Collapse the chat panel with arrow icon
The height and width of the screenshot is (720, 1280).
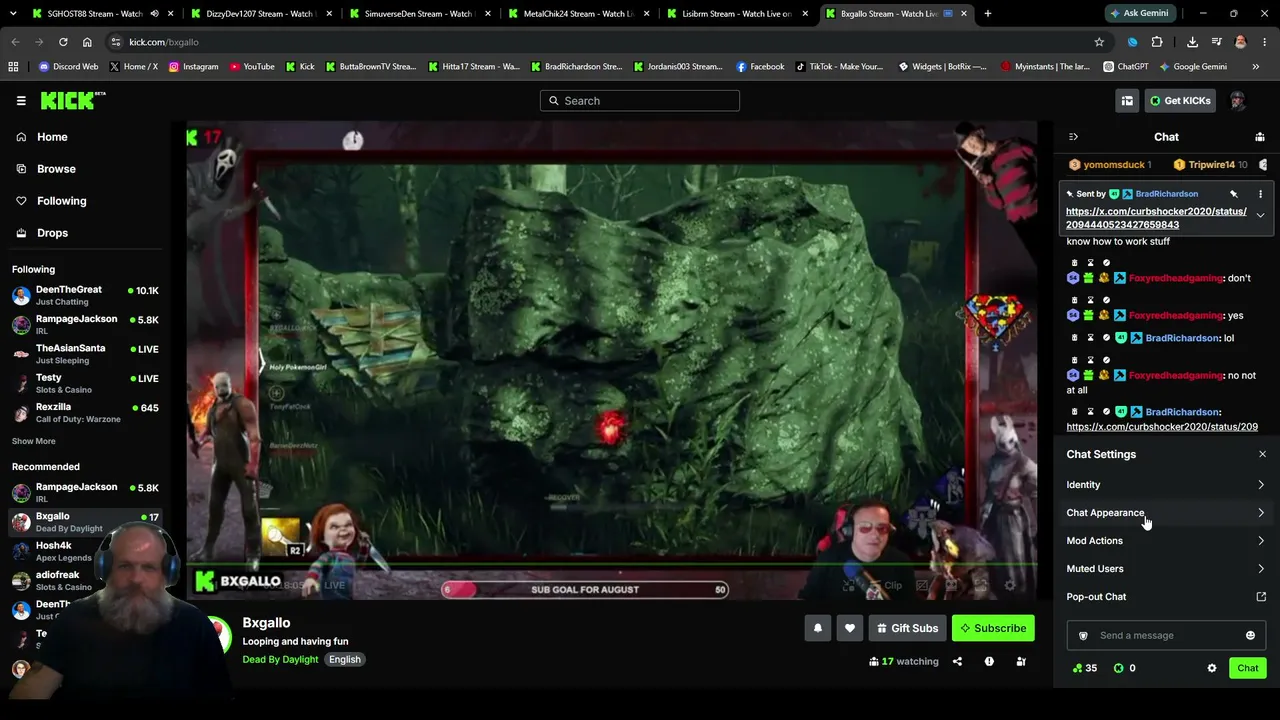point(1073,137)
